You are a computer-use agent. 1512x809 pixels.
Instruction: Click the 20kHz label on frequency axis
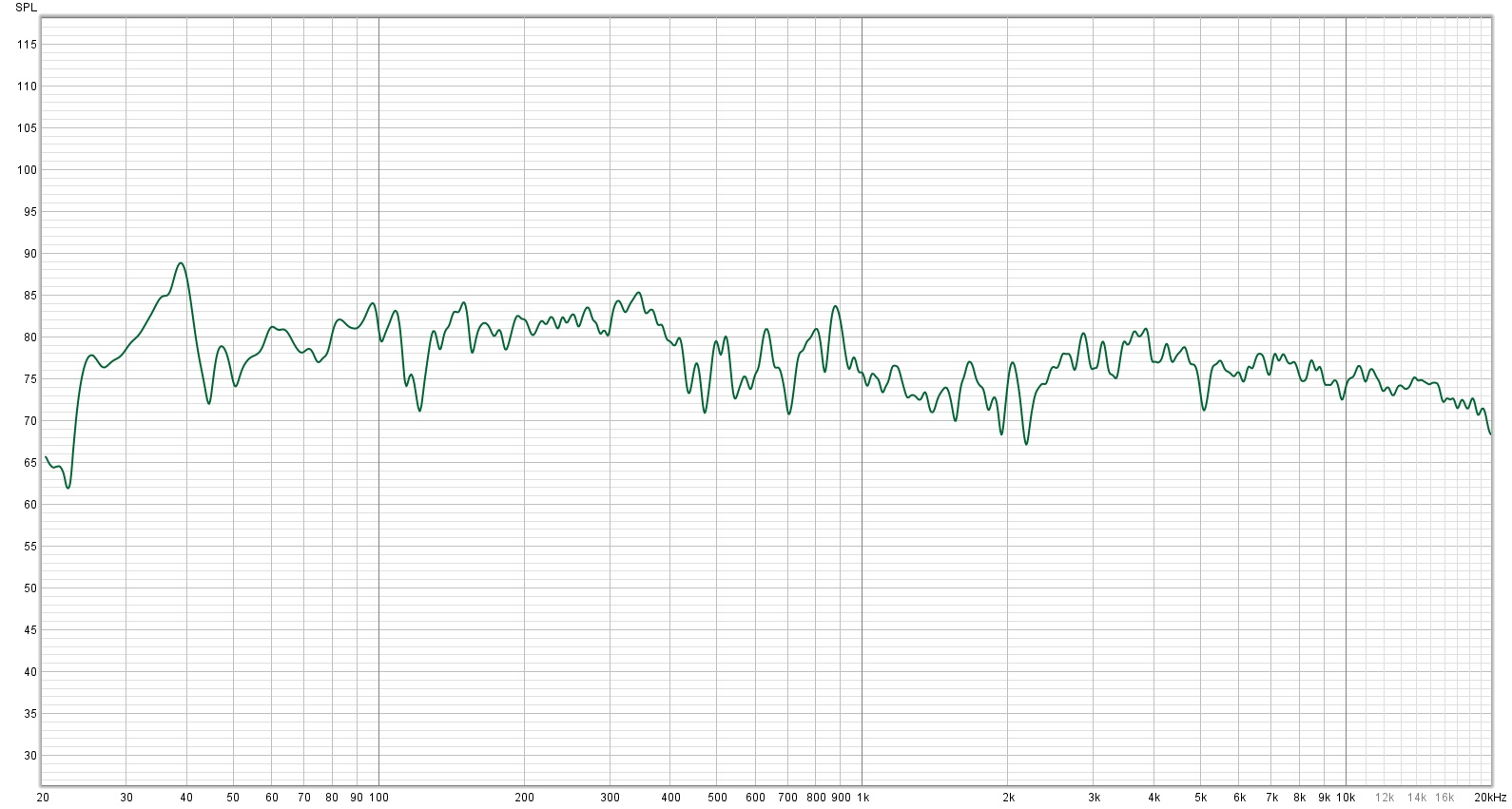tap(1490, 798)
